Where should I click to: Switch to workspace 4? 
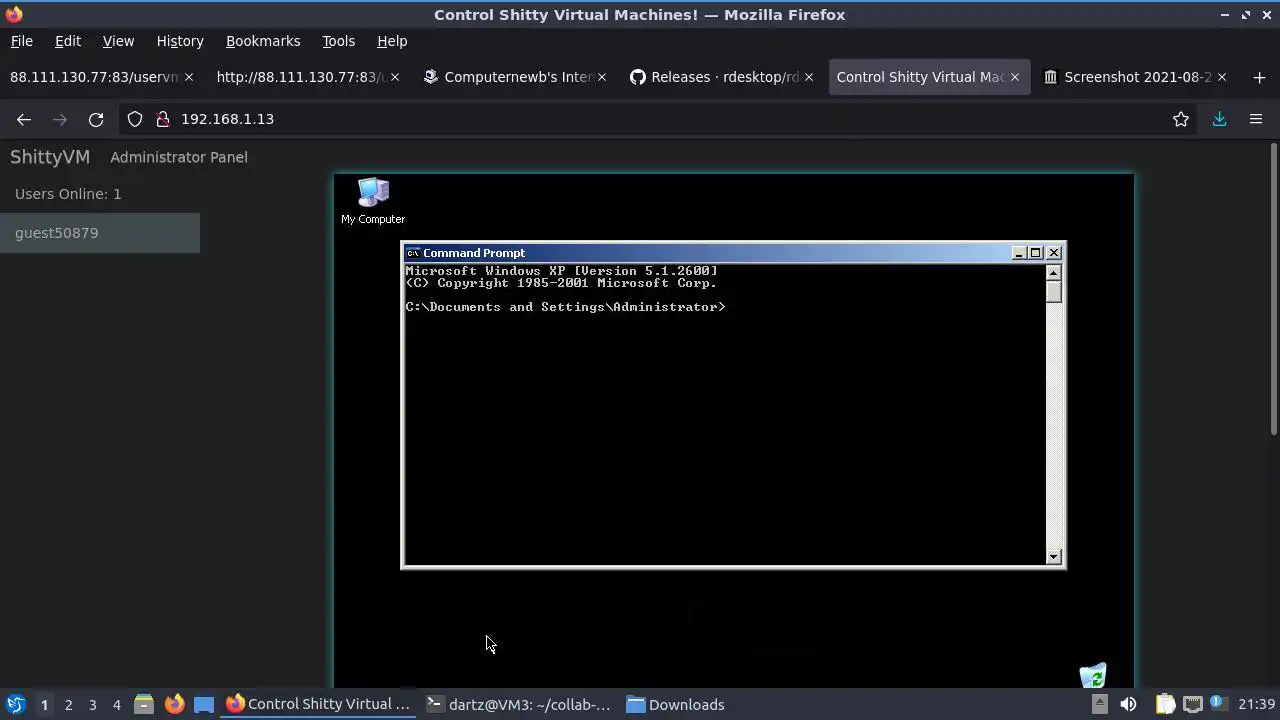pyautogui.click(x=116, y=704)
